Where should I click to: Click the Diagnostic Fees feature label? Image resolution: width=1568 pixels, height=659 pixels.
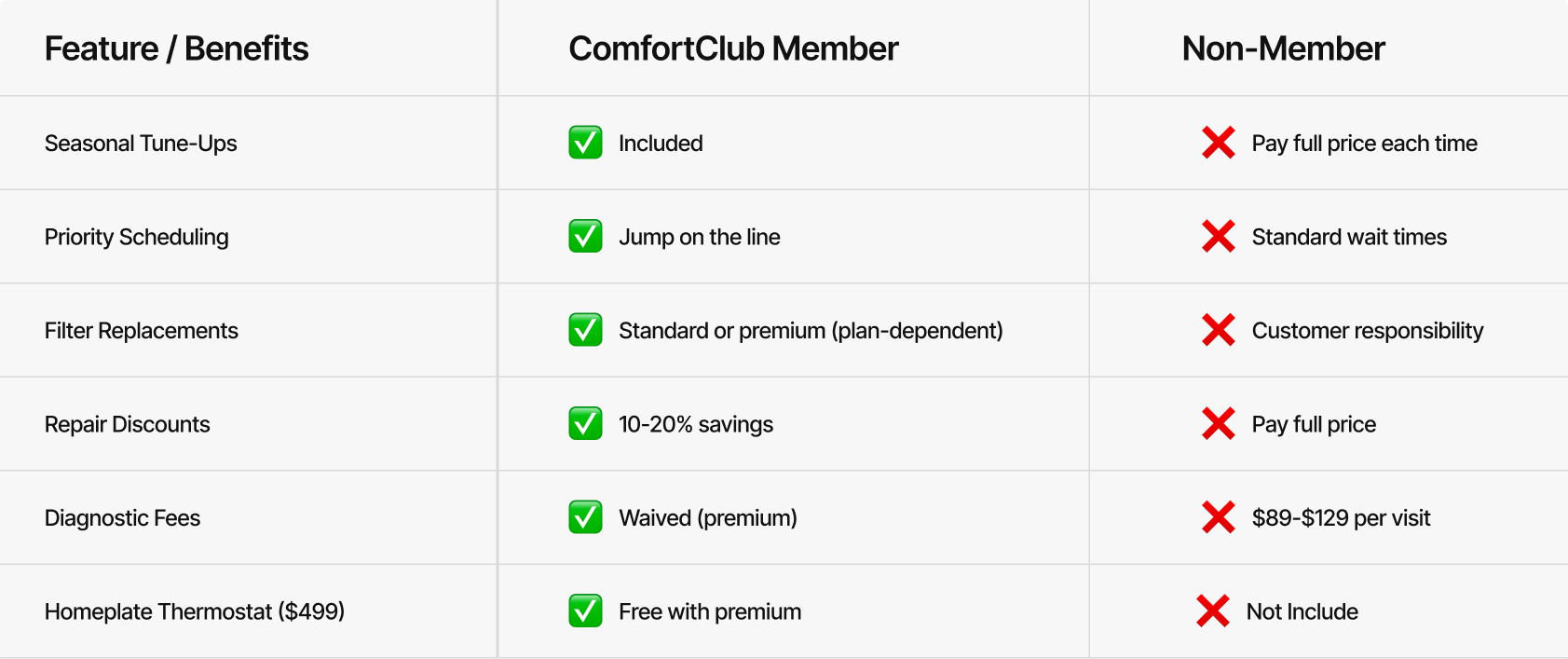point(122,518)
